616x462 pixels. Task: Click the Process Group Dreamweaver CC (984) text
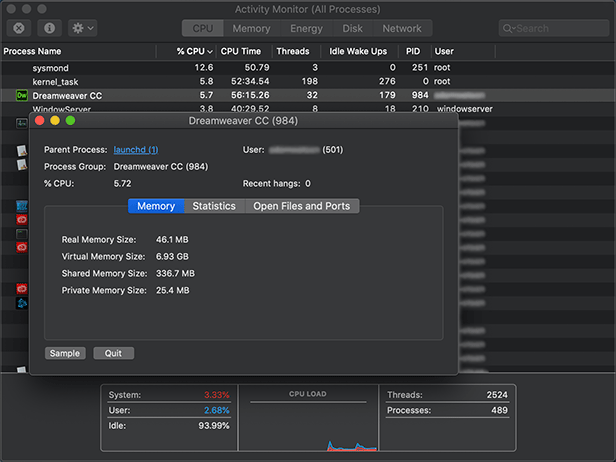[x=161, y=167]
